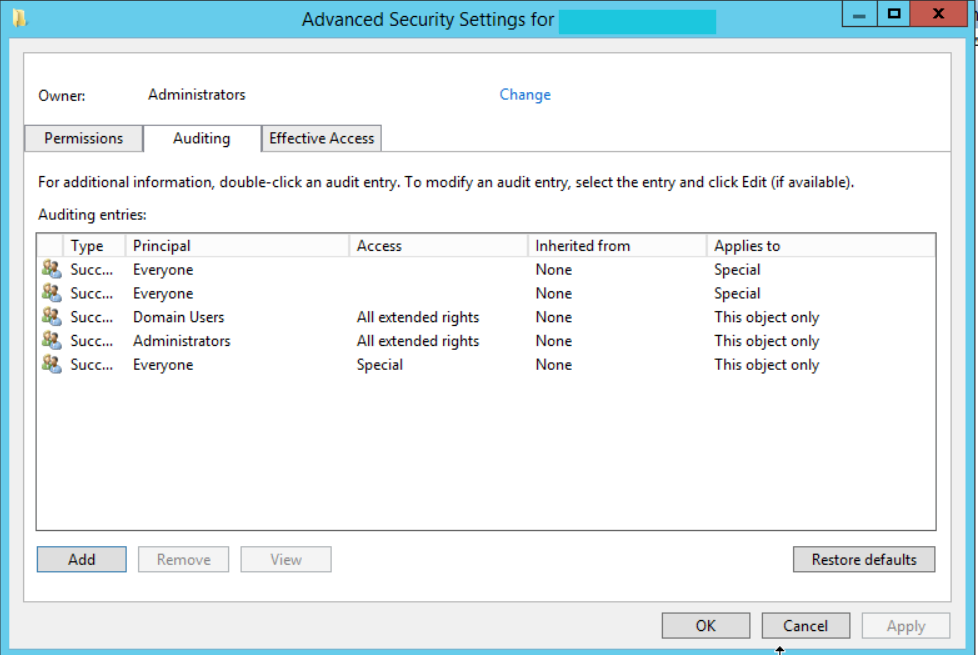
Task: Click the Remove button
Action: [183, 559]
